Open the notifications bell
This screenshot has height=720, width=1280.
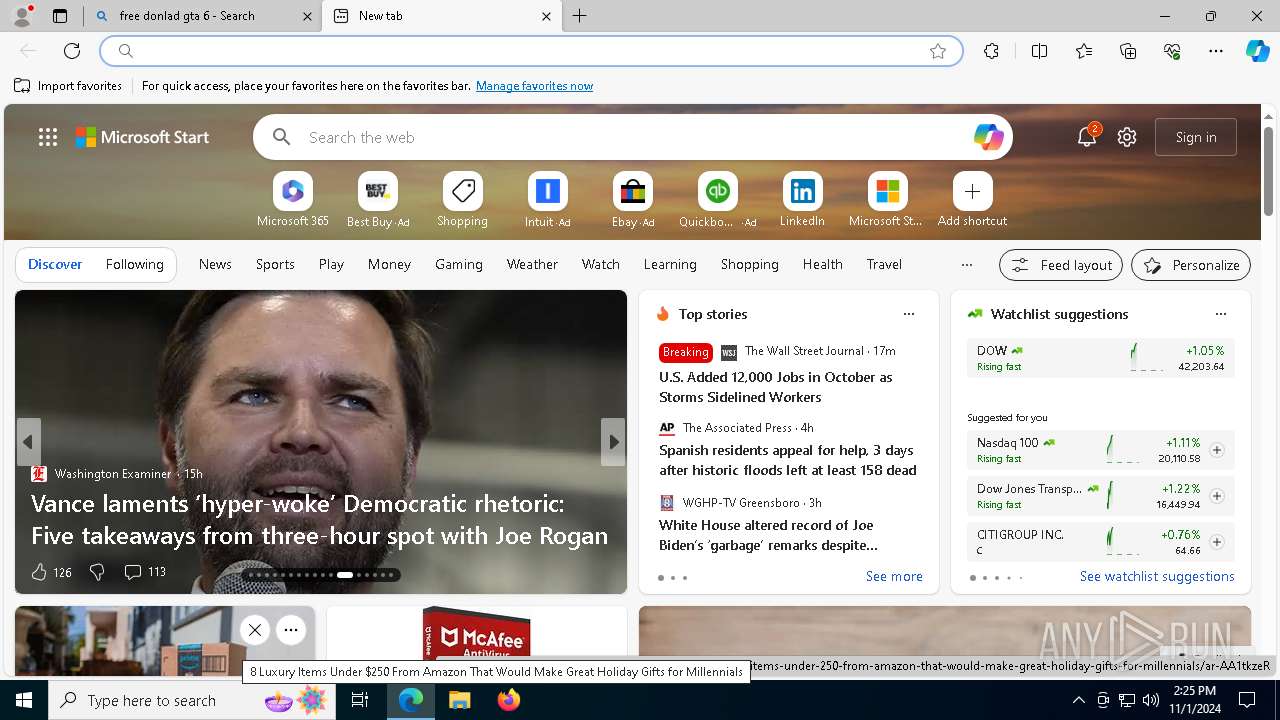pos(1087,137)
